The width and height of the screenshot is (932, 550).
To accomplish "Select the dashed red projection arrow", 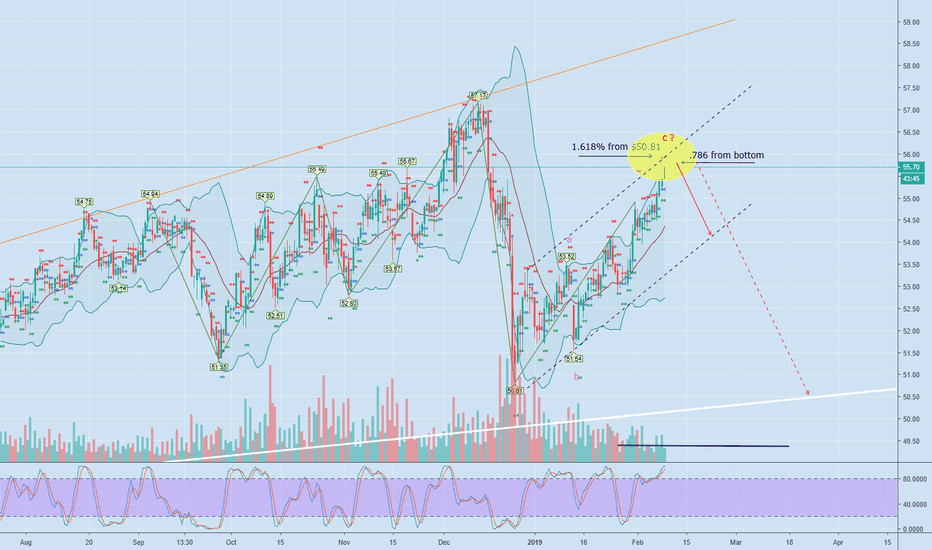I will click(753, 279).
